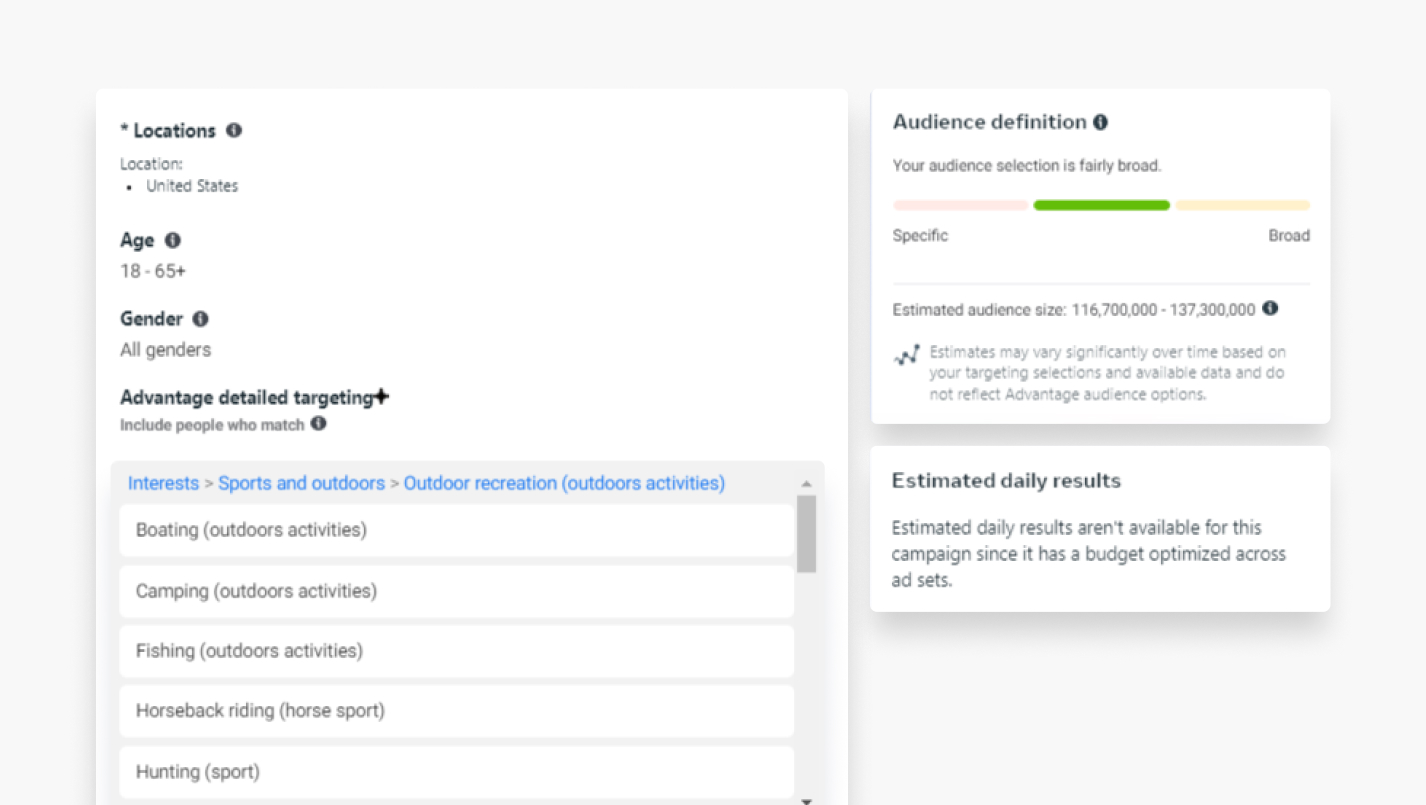1426x805 pixels.
Task: Choose Camping (outdoors activities) interest
Action: 456,591
